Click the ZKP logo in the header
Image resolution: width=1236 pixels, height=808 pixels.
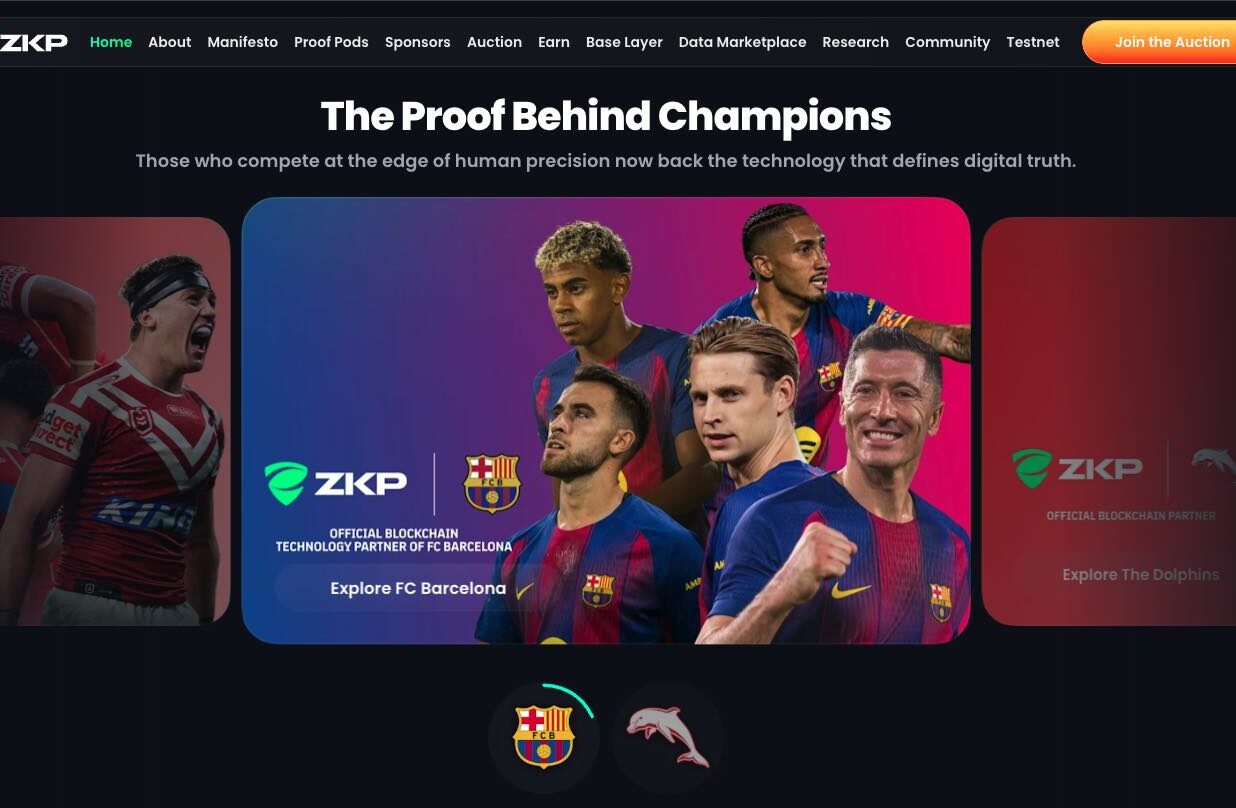(x=34, y=42)
